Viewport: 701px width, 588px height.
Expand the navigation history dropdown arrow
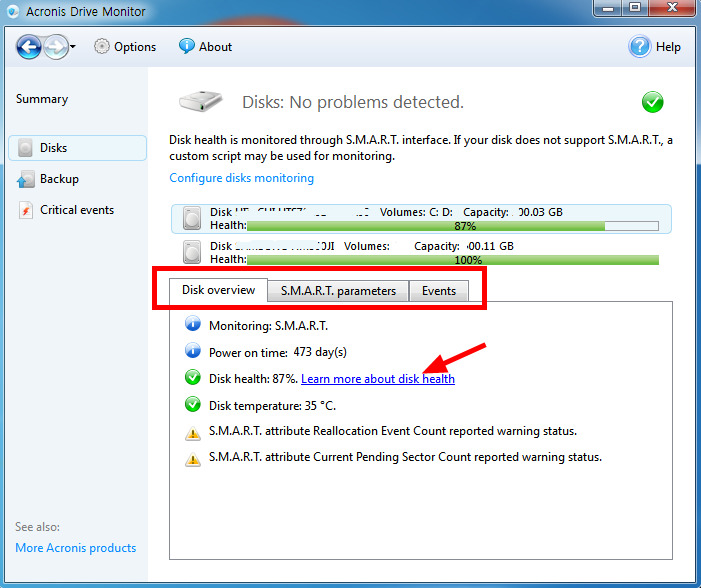tap(73, 47)
